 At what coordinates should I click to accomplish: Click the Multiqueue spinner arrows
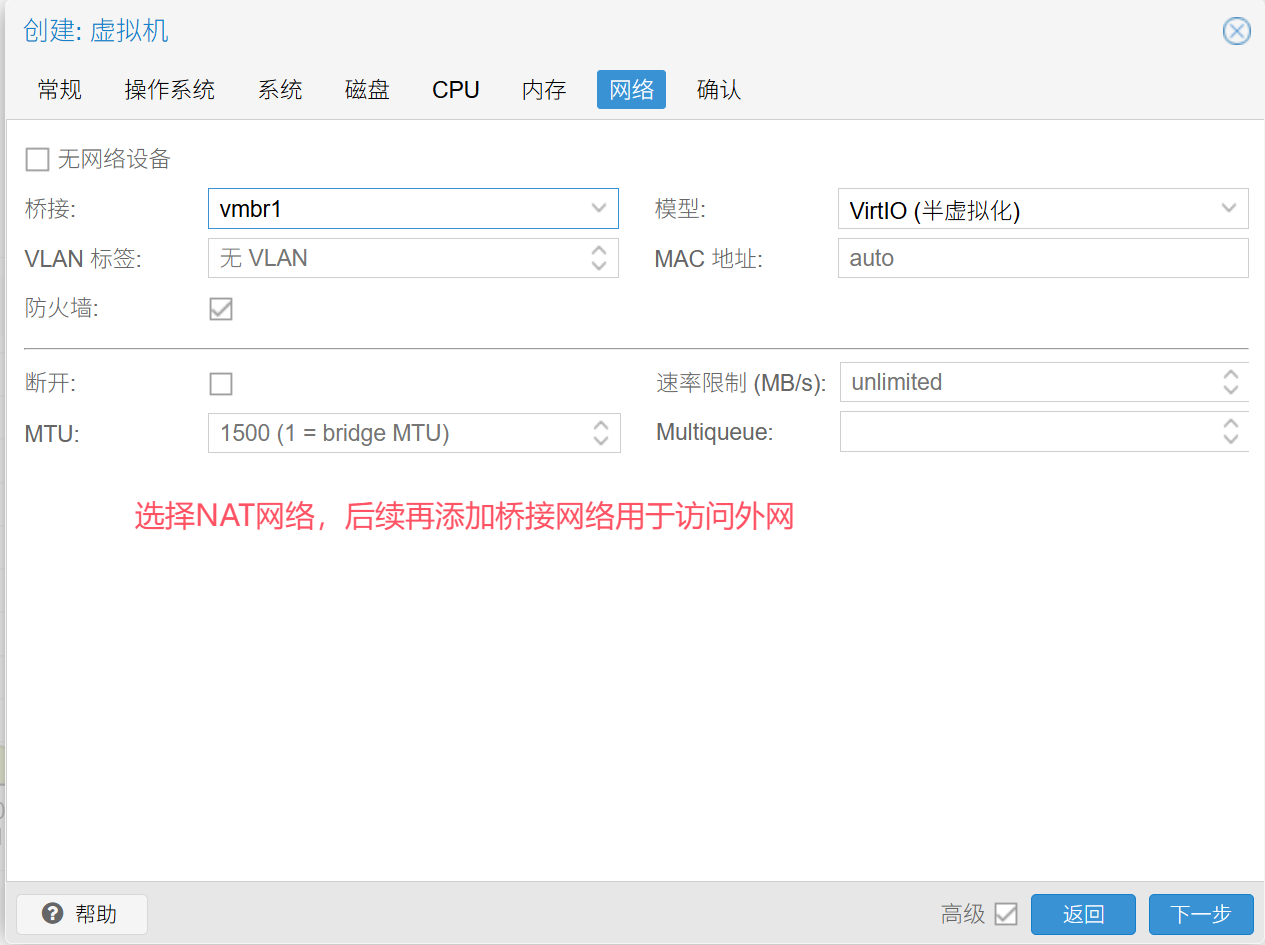click(x=1230, y=432)
